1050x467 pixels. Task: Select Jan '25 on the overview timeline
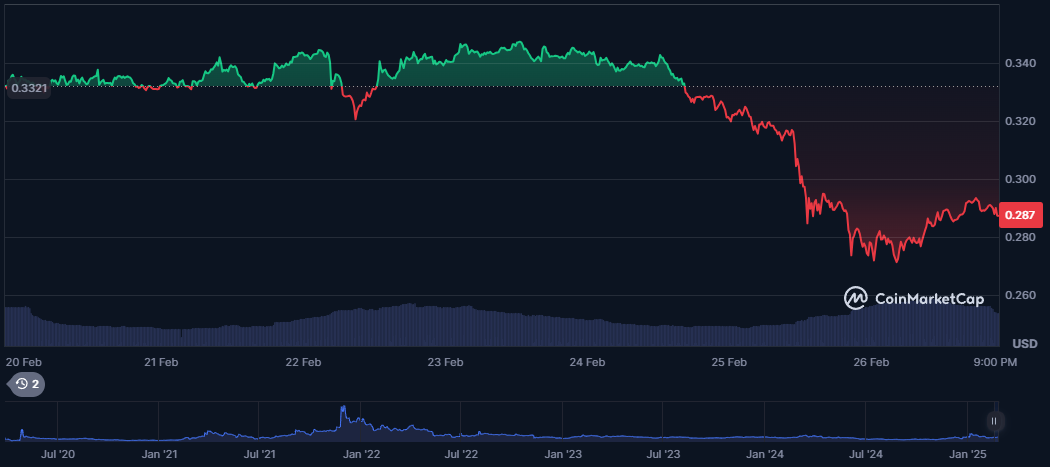click(968, 454)
